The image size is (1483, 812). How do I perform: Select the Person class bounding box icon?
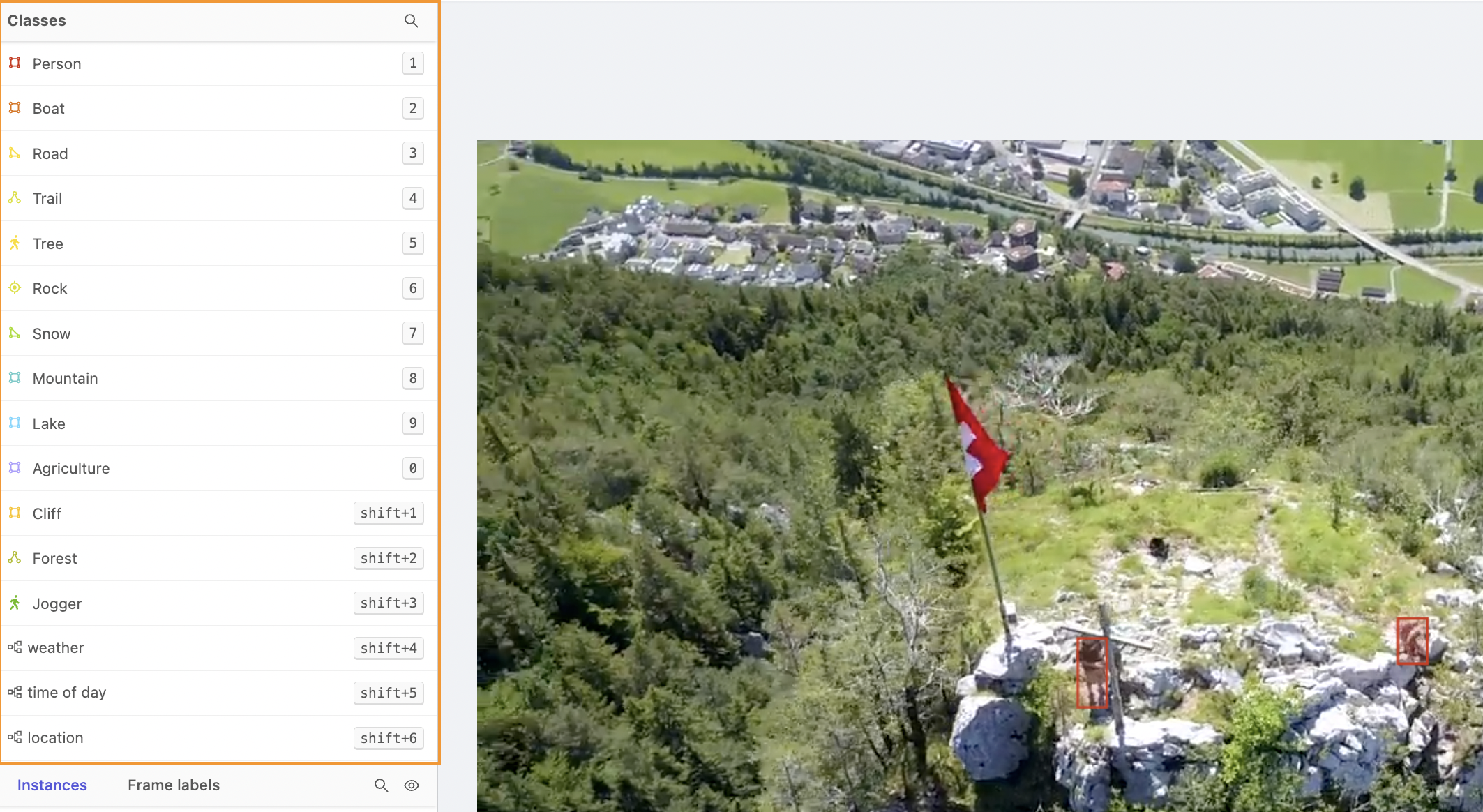pos(15,63)
